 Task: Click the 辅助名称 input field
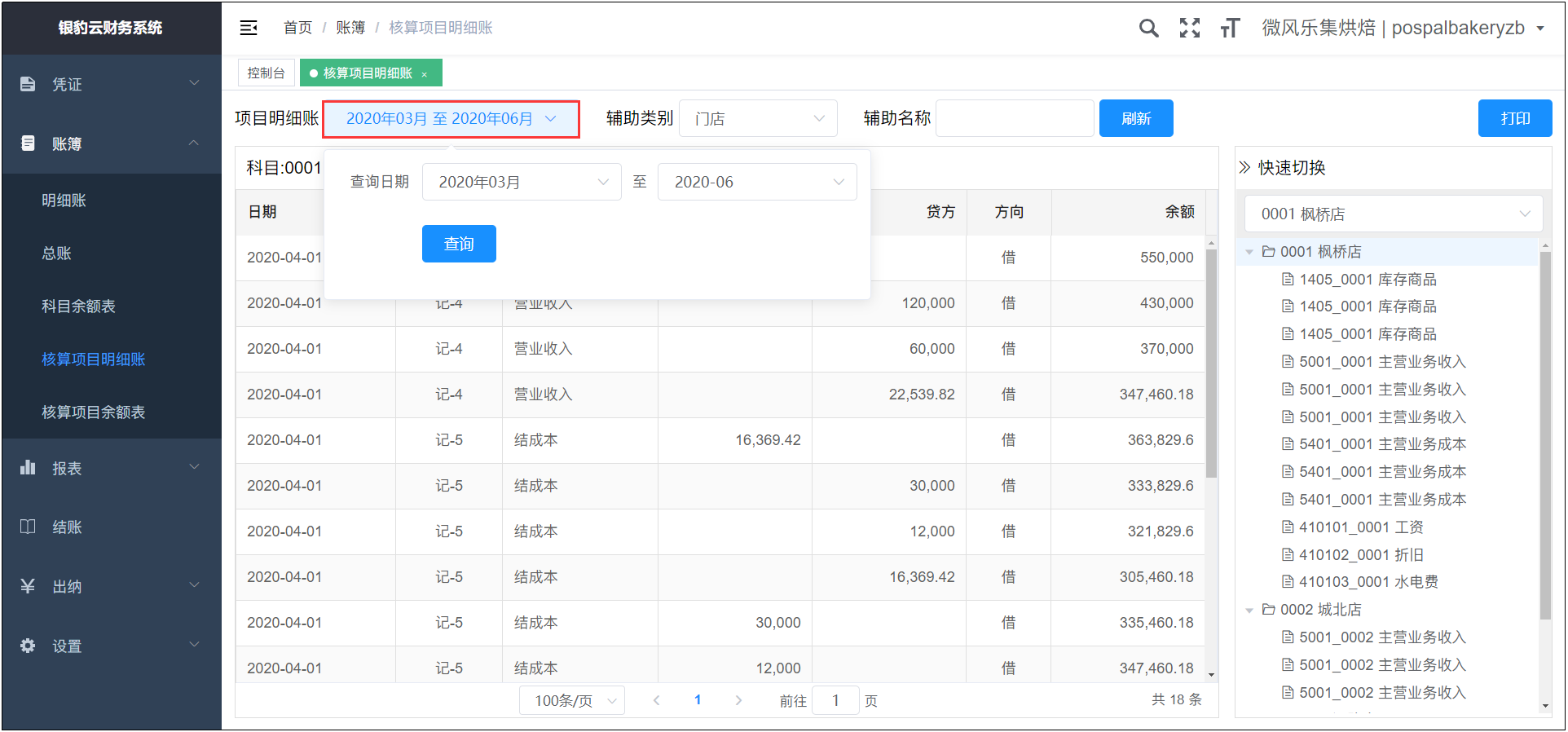[1015, 119]
